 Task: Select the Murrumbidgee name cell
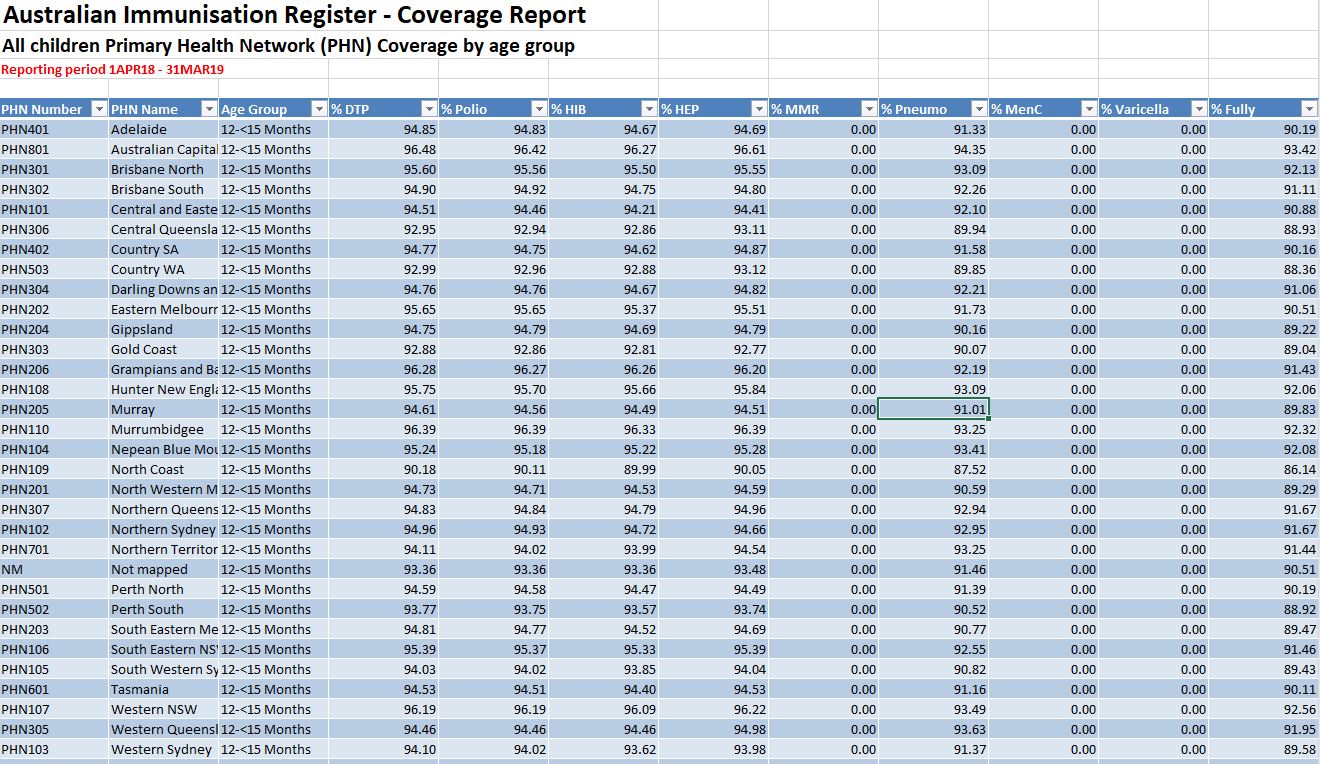(163, 429)
